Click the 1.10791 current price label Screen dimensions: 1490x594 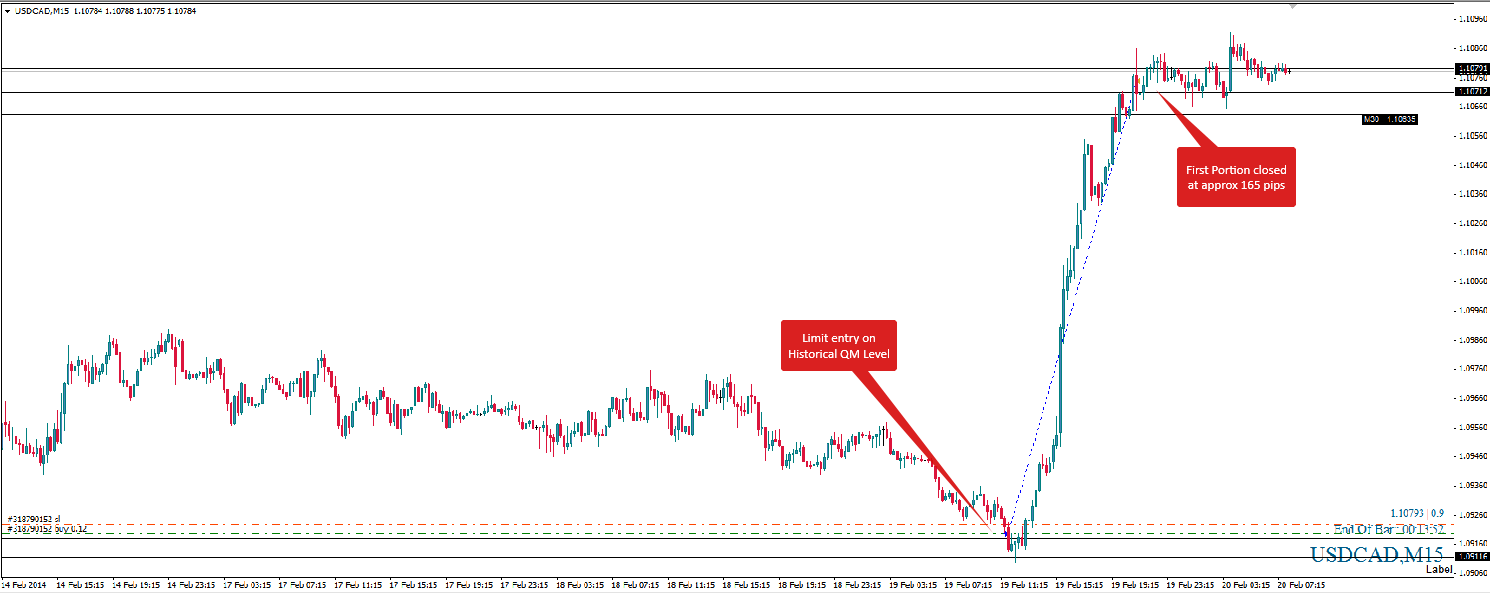(x=1470, y=69)
